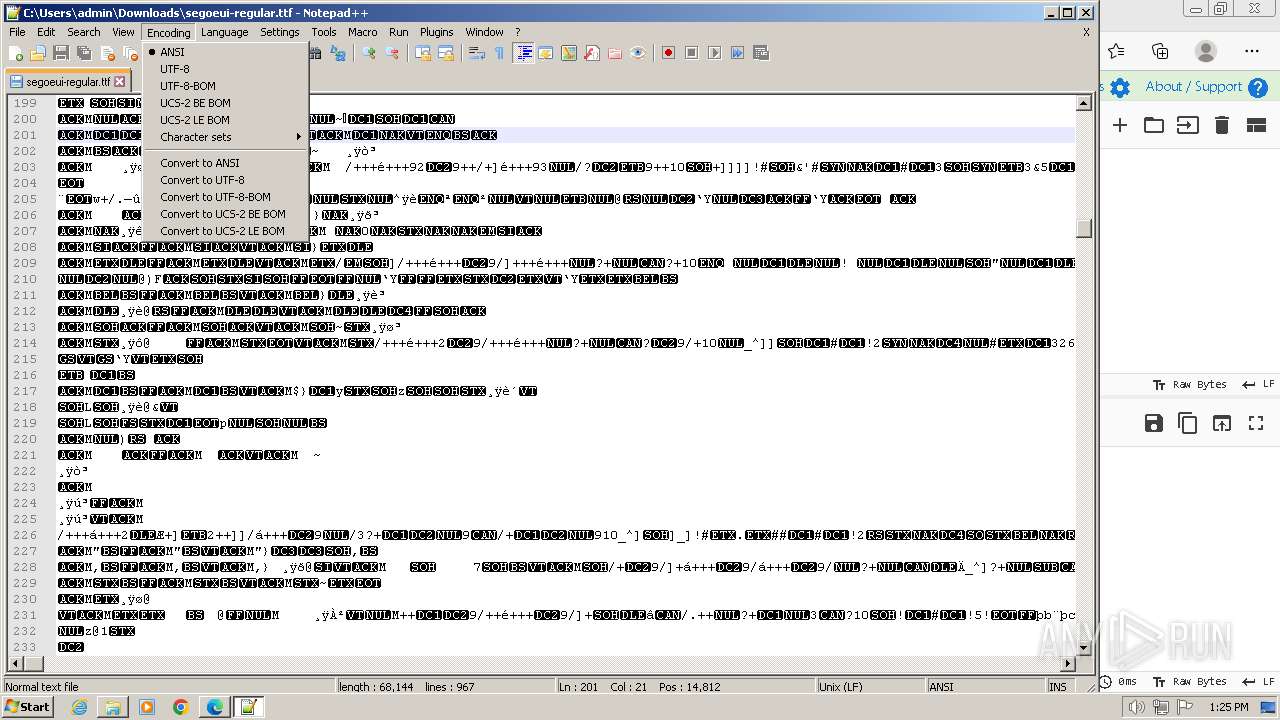Open Folder as Workspace icon
The height and width of the screenshot is (720, 1280).
[x=615, y=53]
